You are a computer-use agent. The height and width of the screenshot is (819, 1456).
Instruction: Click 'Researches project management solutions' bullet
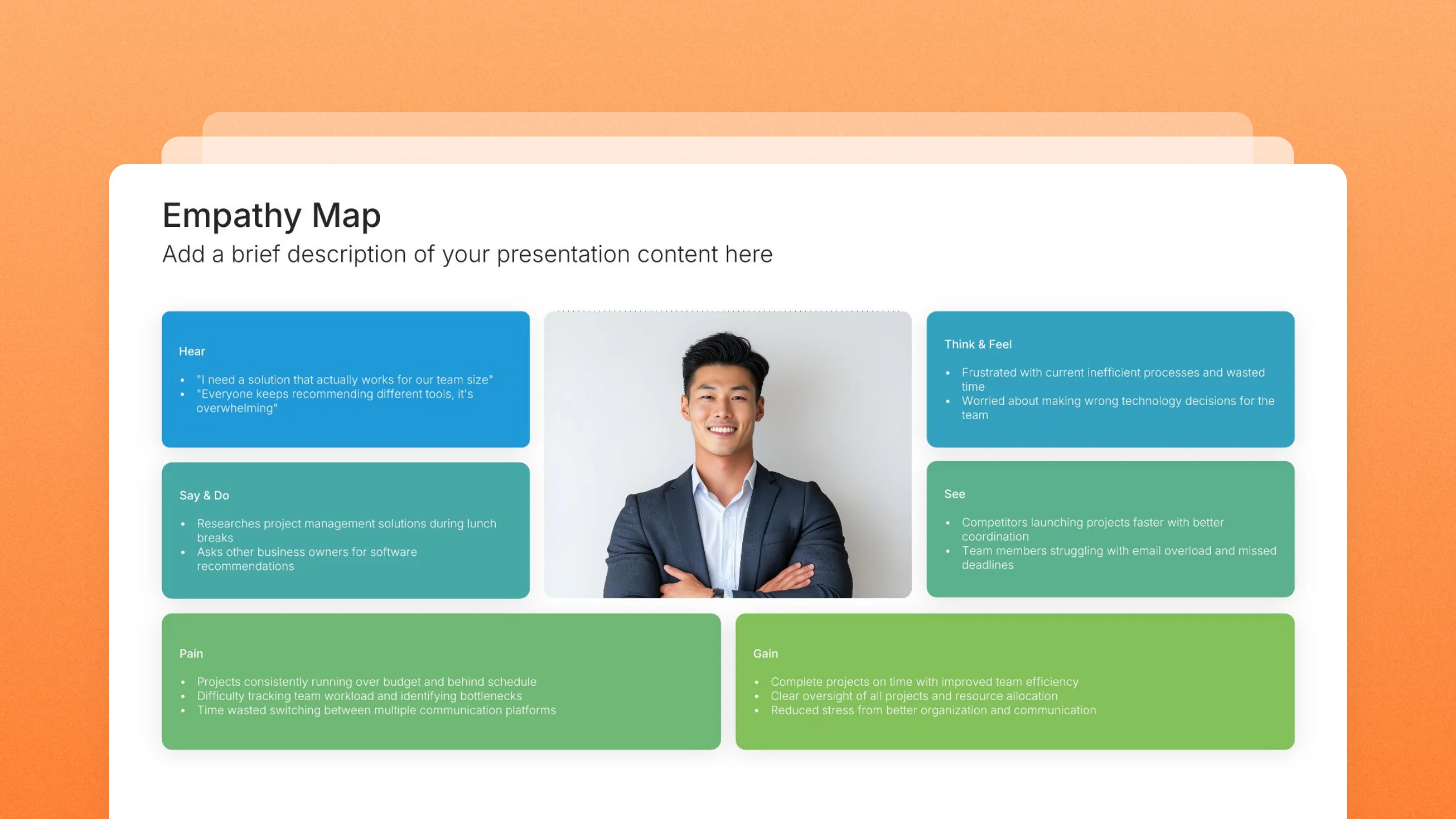pos(346,531)
